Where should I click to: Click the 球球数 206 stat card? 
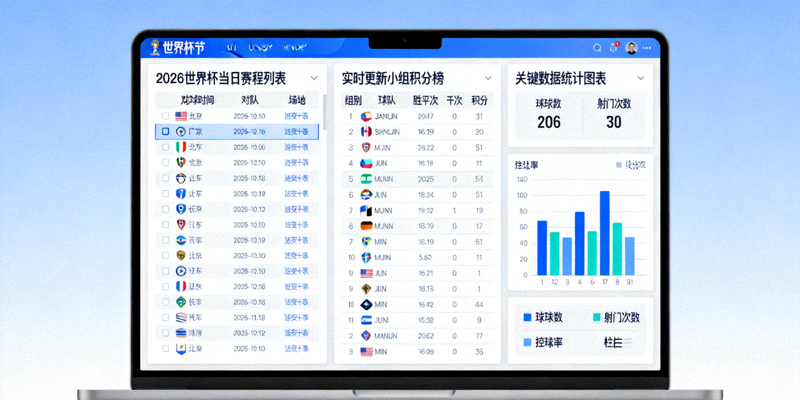(548, 114)
